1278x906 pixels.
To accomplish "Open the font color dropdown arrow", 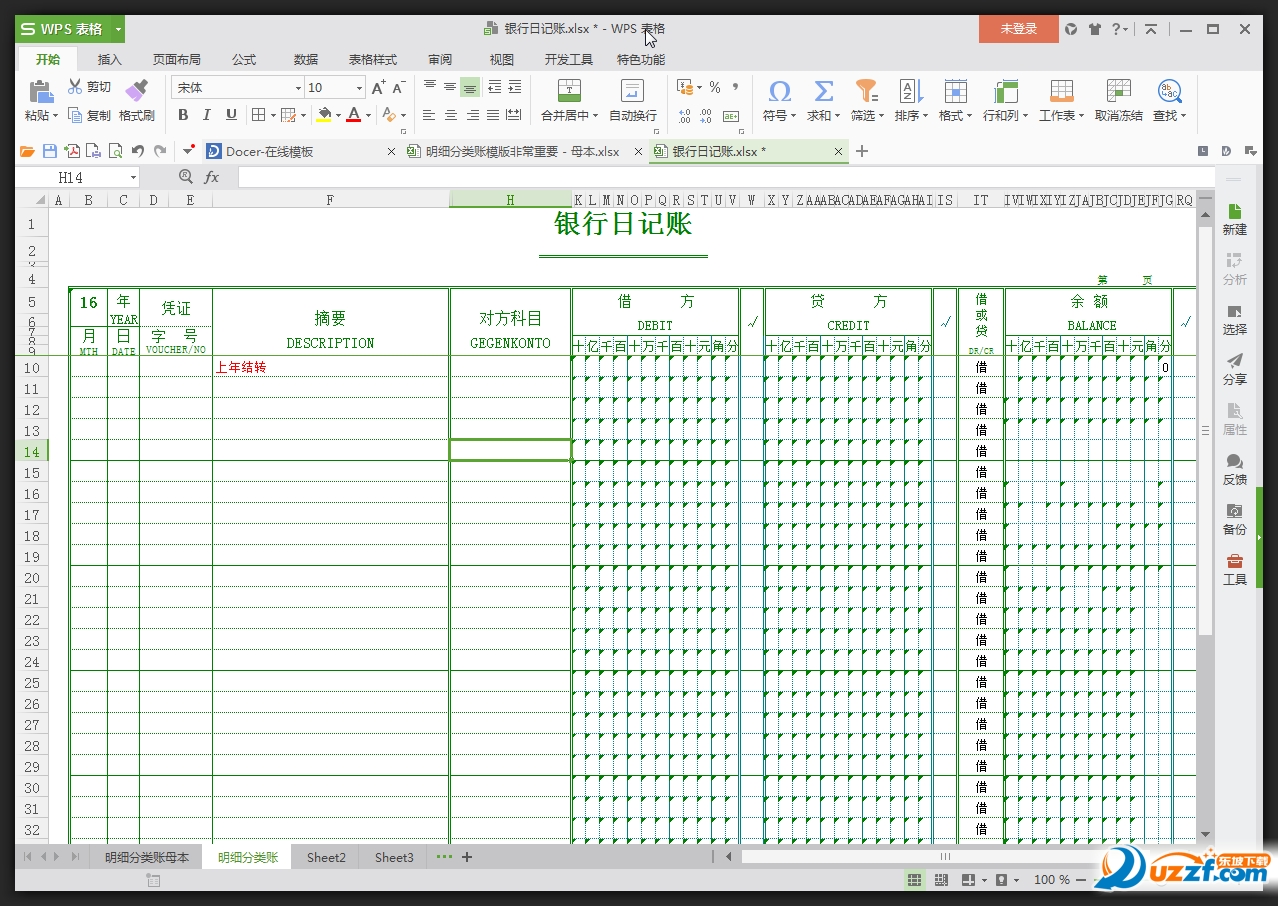I will tap(368, 116).
